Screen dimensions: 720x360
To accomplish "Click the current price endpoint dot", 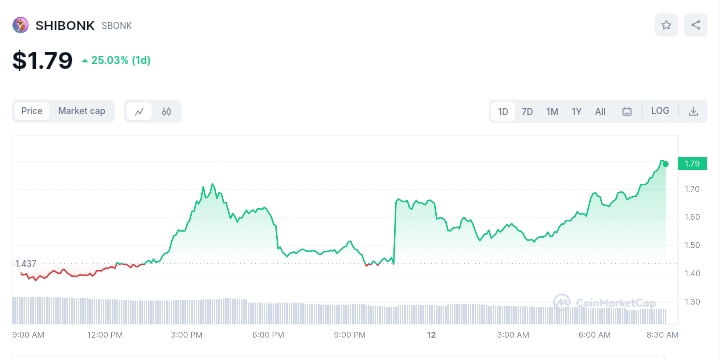I will pos(666,164).
